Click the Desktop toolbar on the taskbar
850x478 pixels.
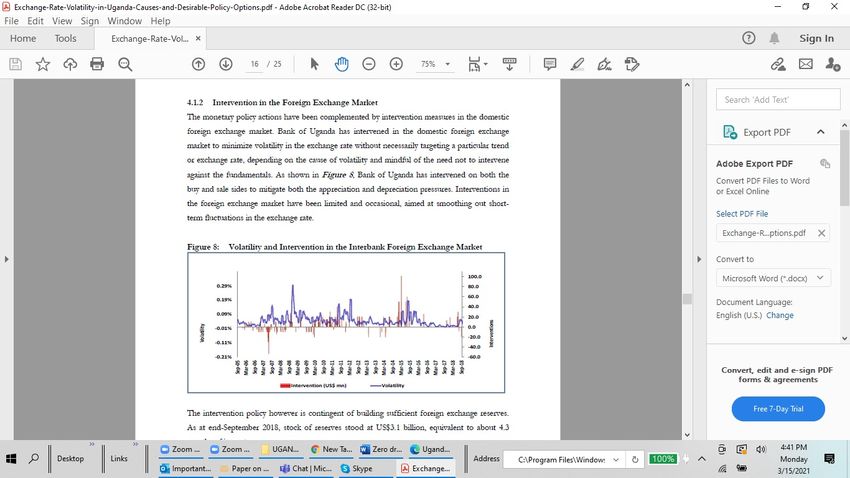tap(70, 458)
